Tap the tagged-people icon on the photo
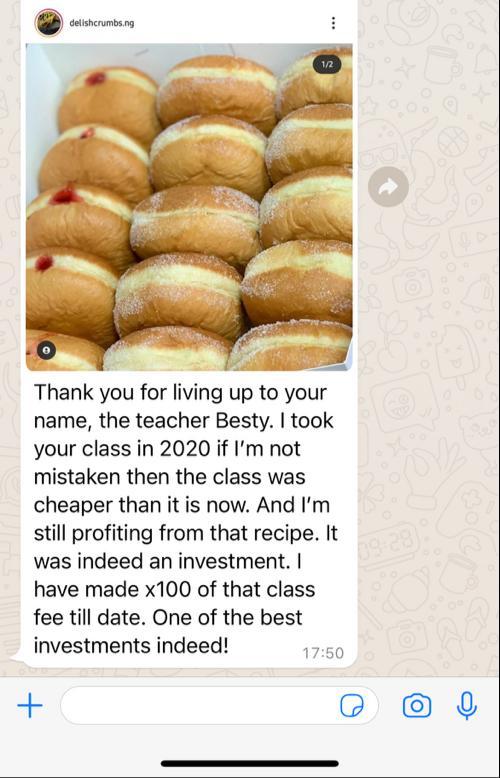 pyautogui.click(x=46, y=350)
